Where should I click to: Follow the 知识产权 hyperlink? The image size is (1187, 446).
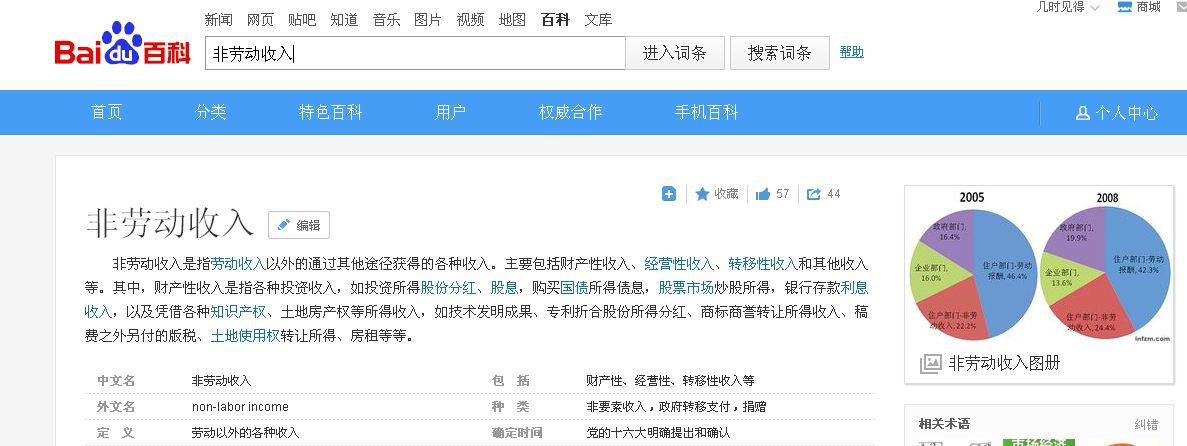[x=237, y=312]
